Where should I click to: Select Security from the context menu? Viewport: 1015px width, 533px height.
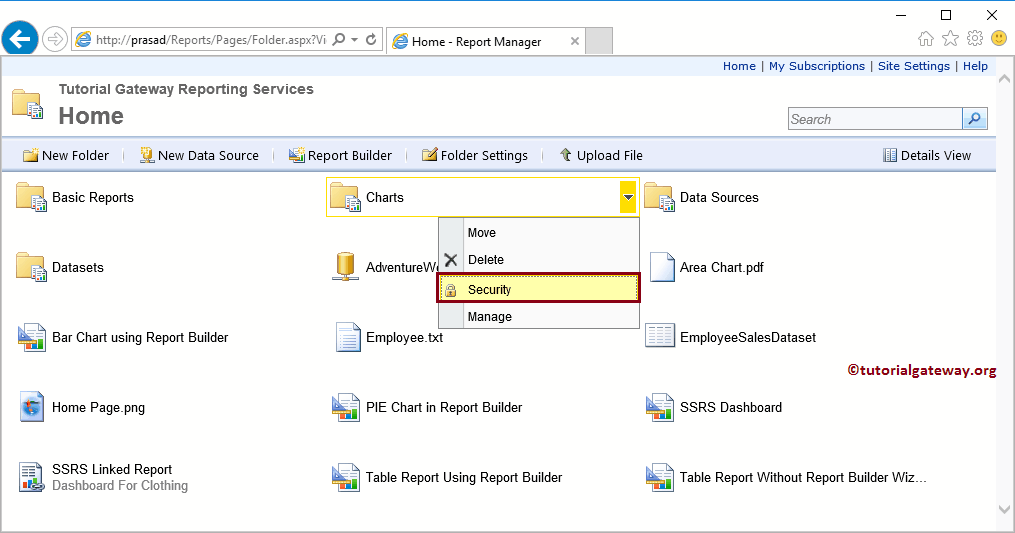(x=539, y=289)
